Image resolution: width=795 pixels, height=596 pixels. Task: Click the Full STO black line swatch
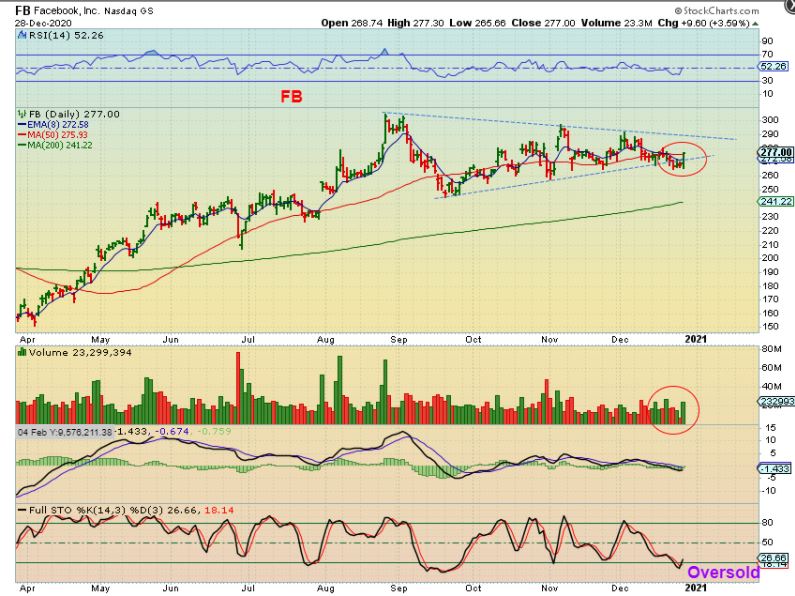pos(22,510)
